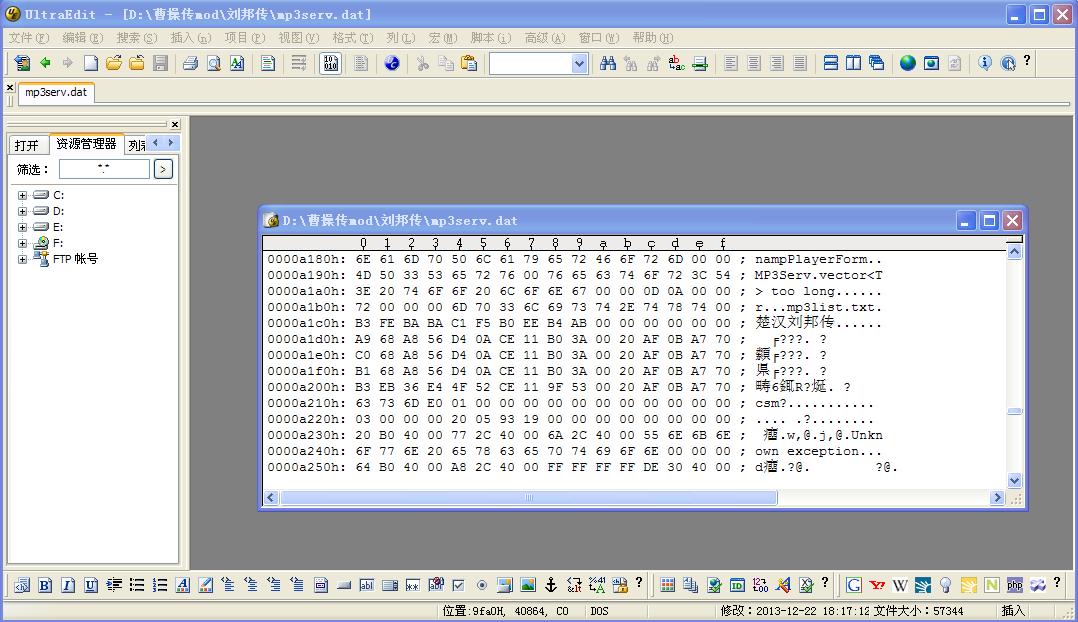Click the filter apply arrow button
1078x622 pixels.
pos(163,169)
